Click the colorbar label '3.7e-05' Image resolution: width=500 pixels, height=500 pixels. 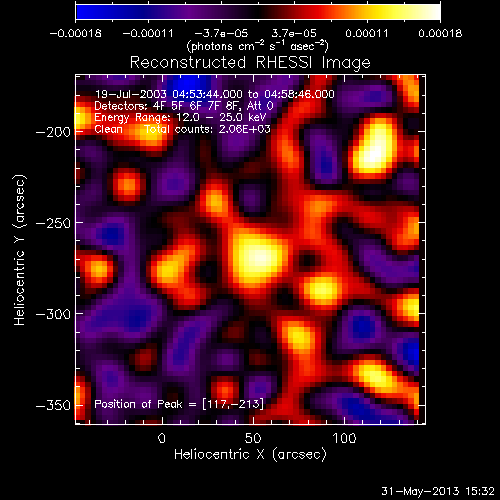[x=294, y=33]
